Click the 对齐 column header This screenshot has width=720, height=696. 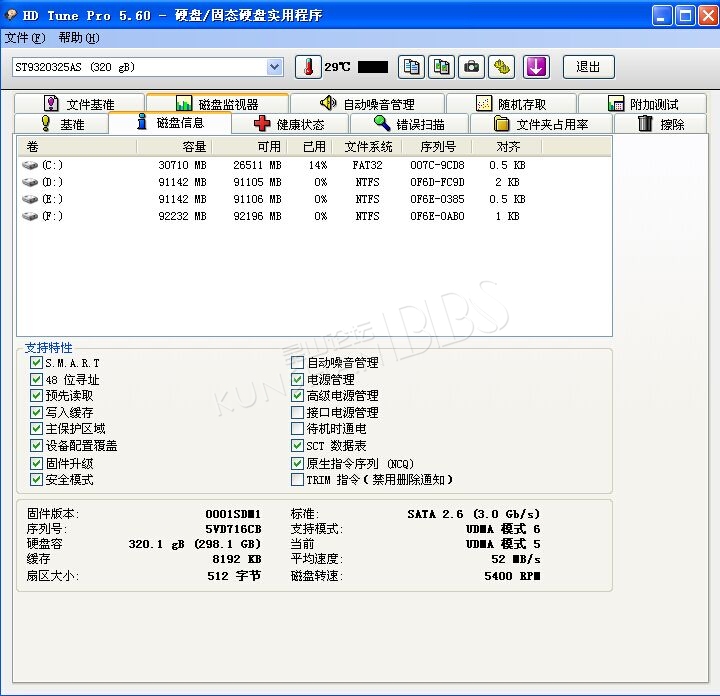(x=507, y=146)
